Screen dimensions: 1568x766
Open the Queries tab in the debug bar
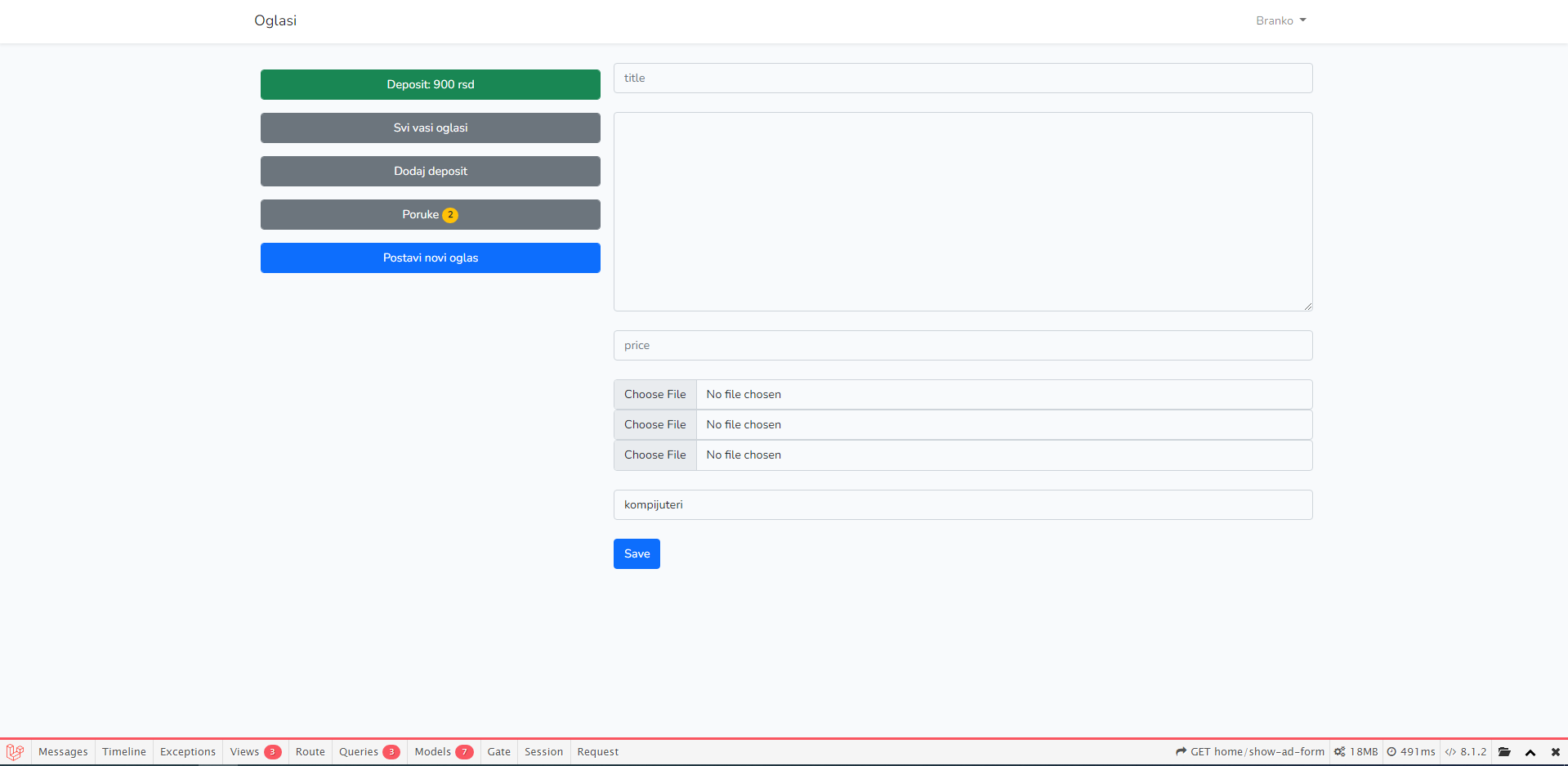pyautogui.click(x=369, y=751)
